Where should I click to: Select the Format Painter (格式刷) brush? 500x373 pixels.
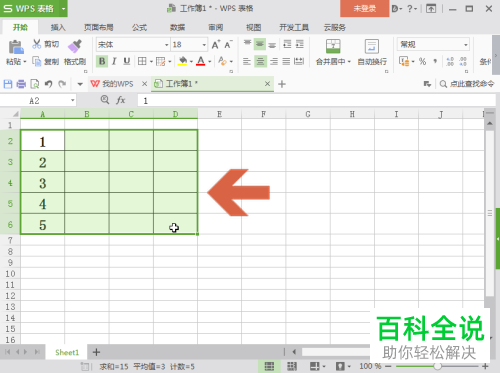75,46
